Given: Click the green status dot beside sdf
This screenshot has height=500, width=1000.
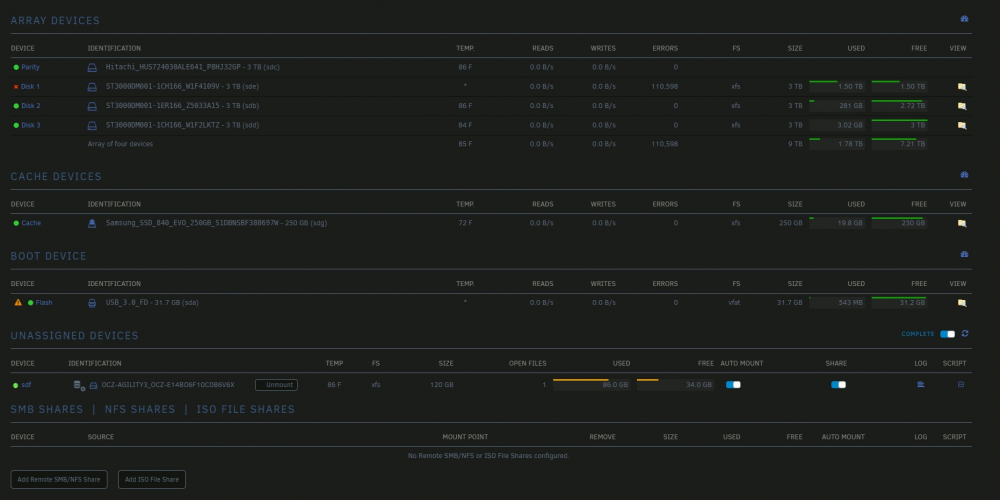Looking at the screenshot, I should click(16, 385).
